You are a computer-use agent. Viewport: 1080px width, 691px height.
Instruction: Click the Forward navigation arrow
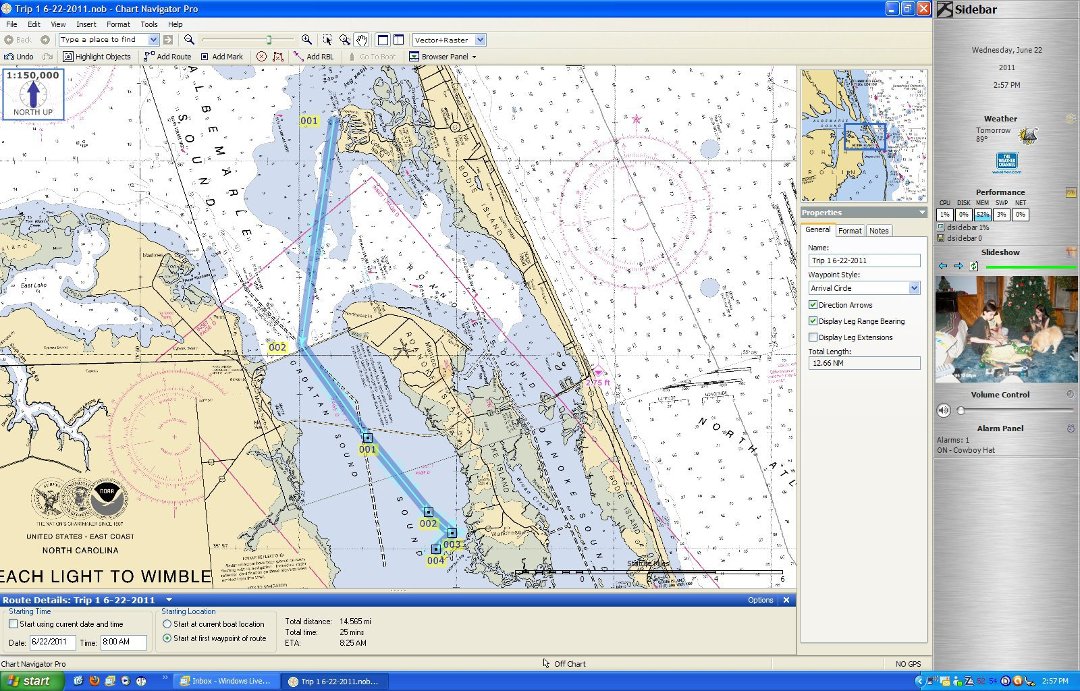coord(45,40)
